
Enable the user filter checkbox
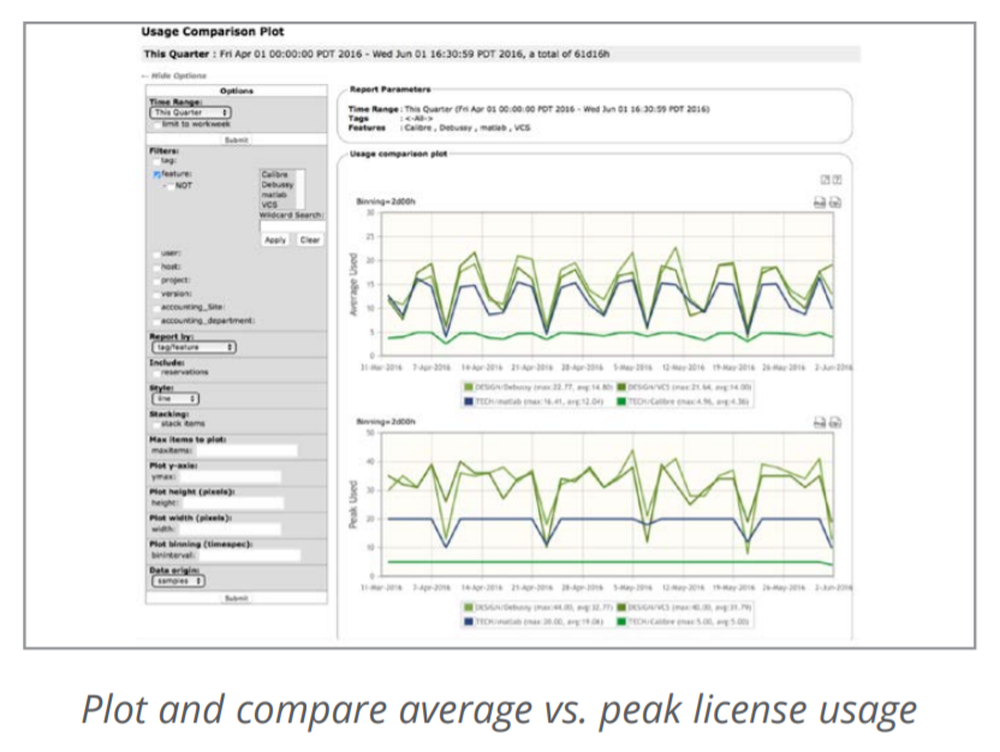156,254
